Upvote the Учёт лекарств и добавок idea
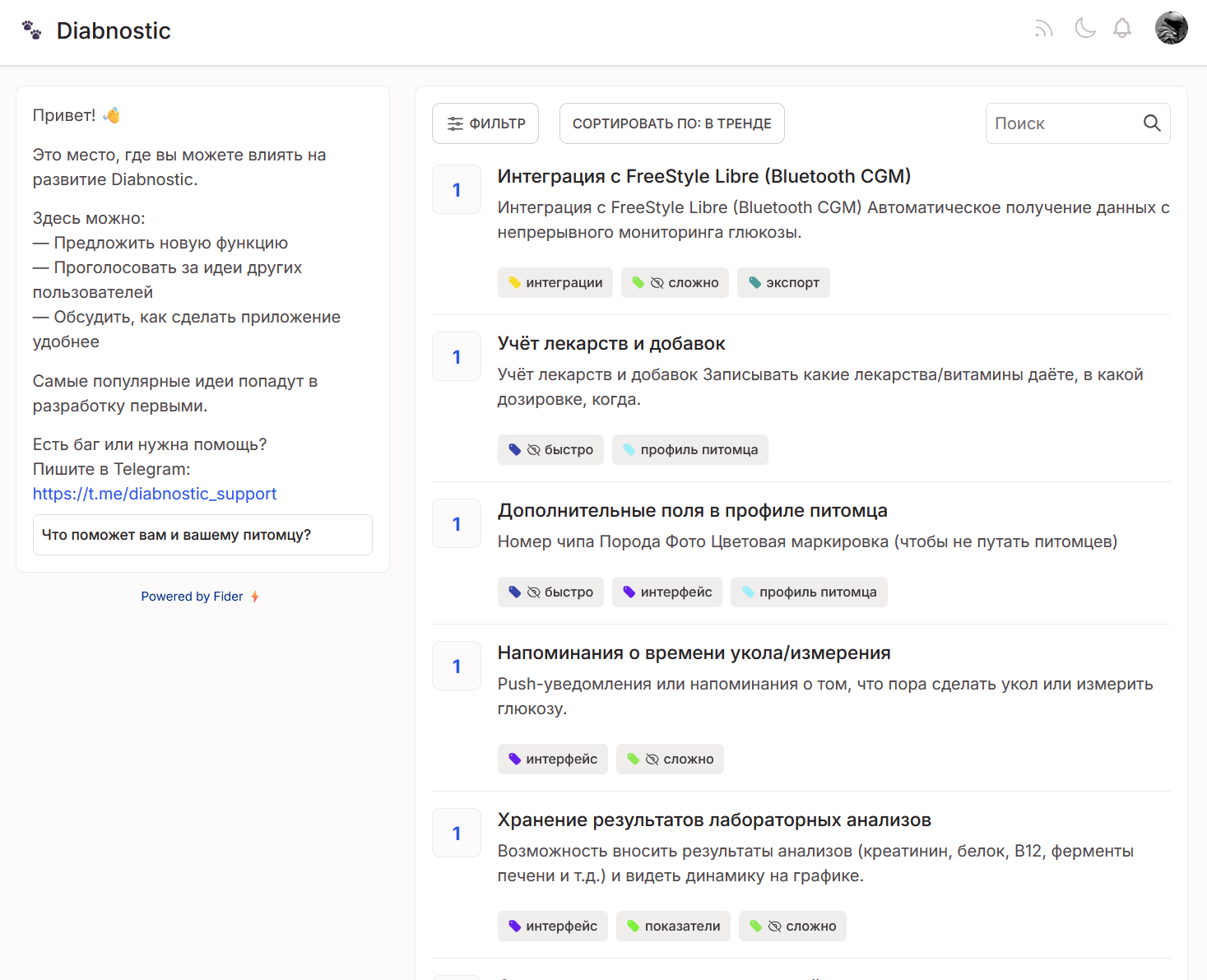The image size is (1207, 980). [457, 357]
